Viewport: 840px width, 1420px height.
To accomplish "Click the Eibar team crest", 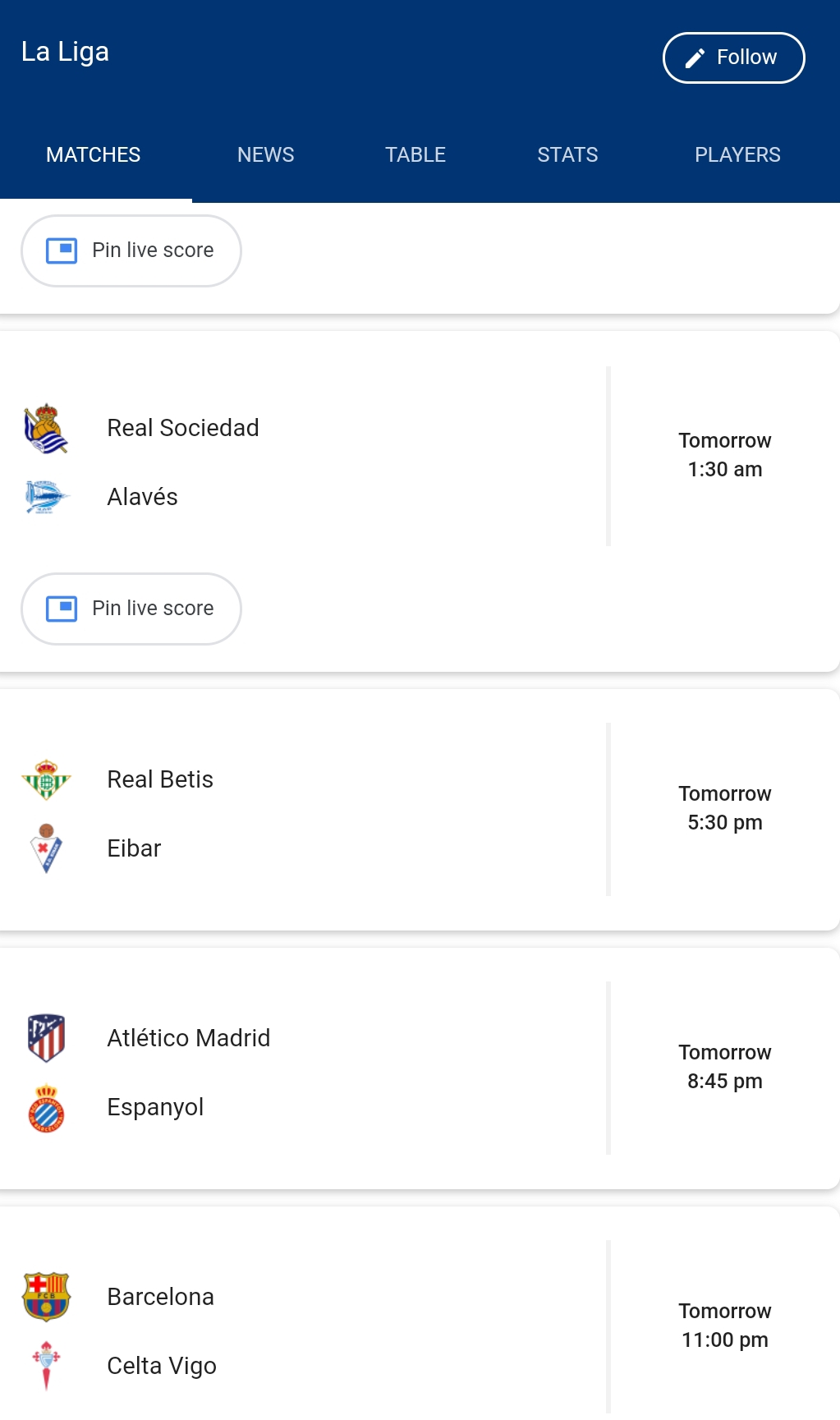I will click(x=46, y=848).
